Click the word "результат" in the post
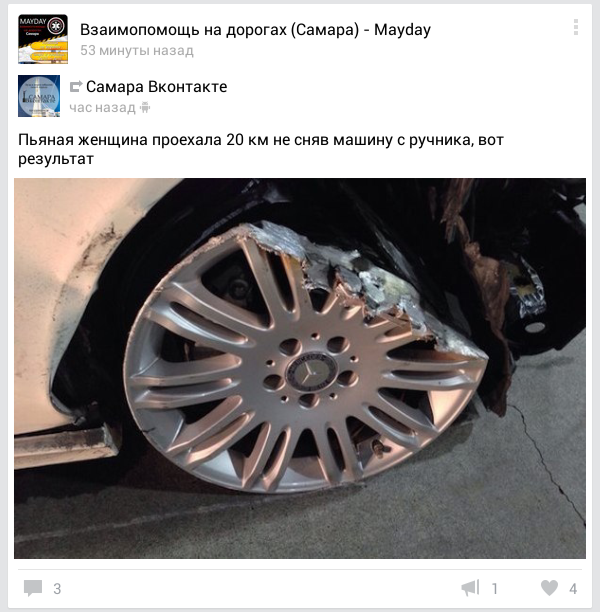The image size is (600, 612). coord(56,159)
